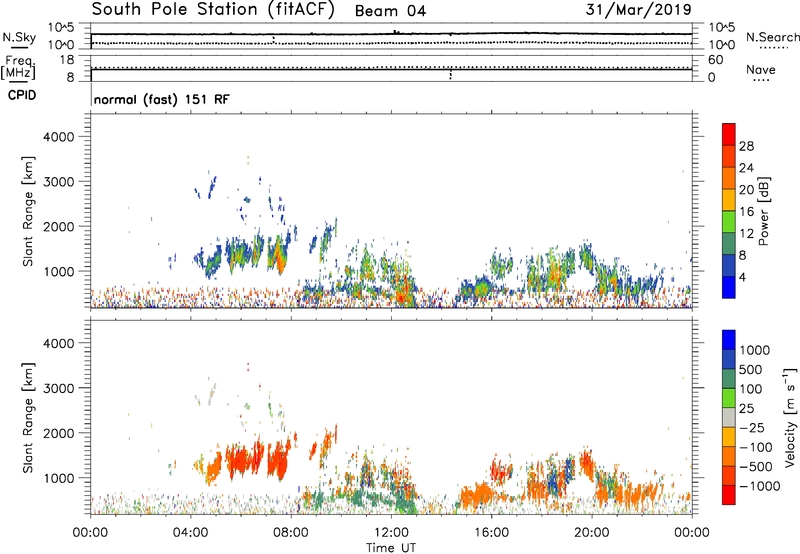Click the green power patch near 15:30
This screenshot has width=800, height=554.
click(481, 289)
